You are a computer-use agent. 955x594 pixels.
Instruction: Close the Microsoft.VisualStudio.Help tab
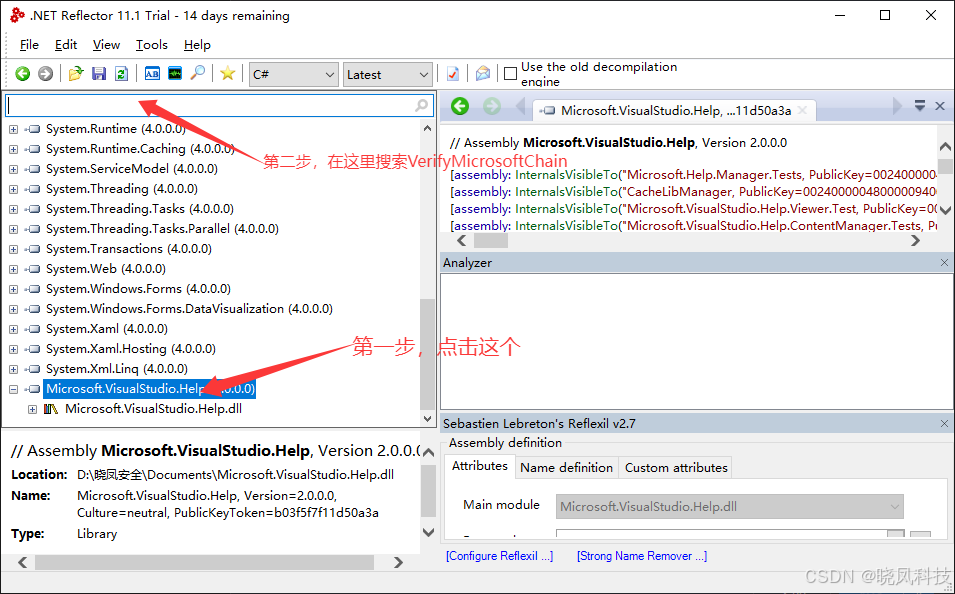(803, 110)
